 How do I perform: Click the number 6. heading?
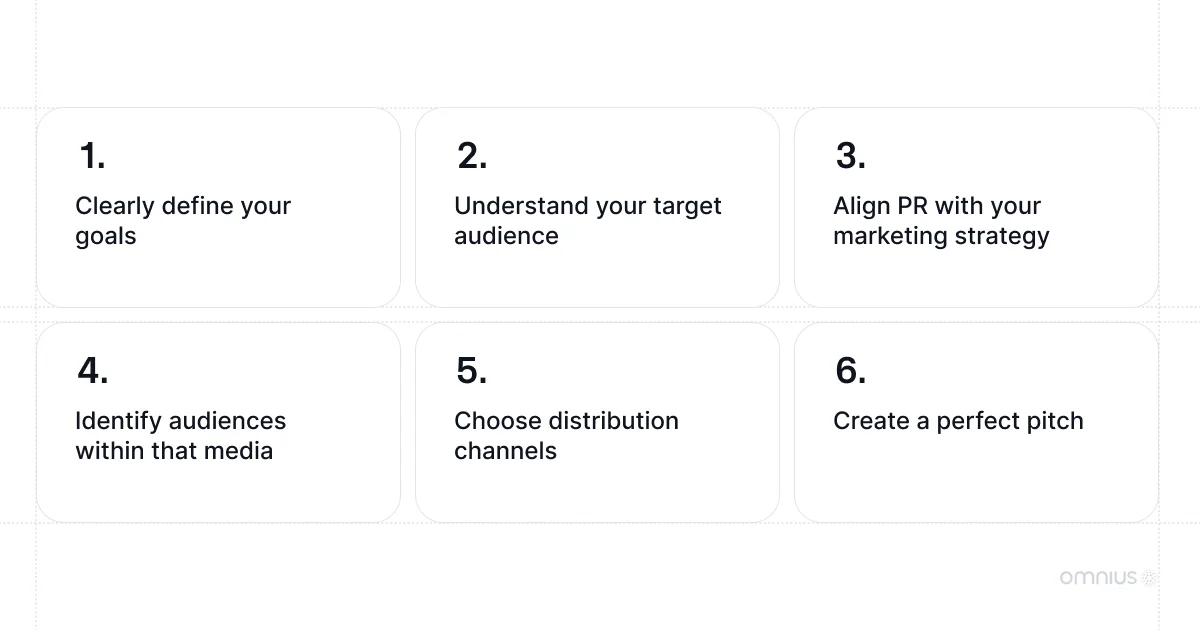click(850, 371)
